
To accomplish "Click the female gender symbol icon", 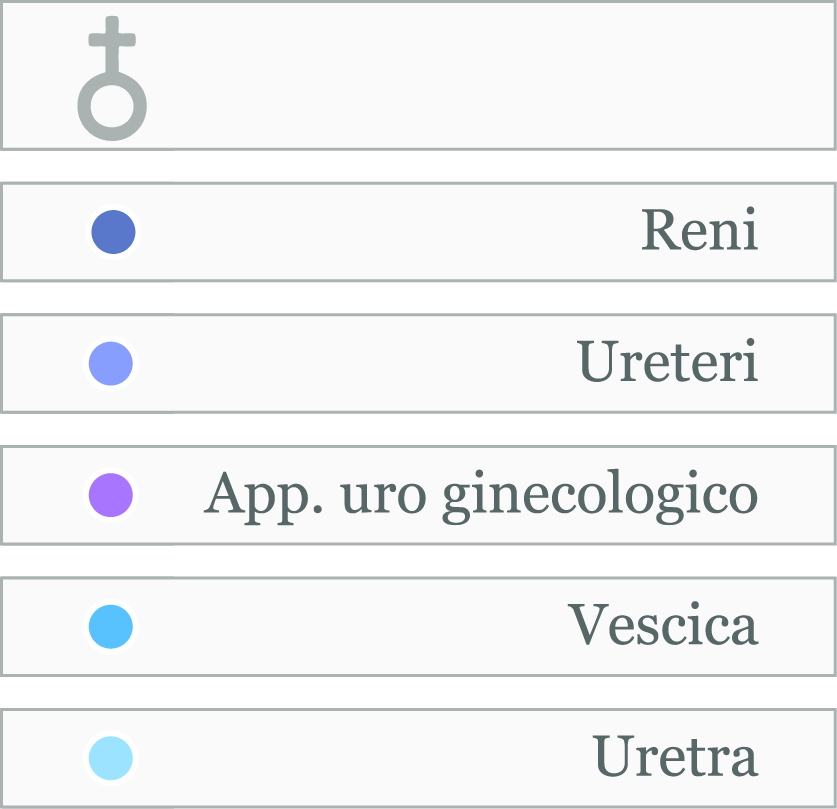I will pyautogui.click(x=112, y=80).
